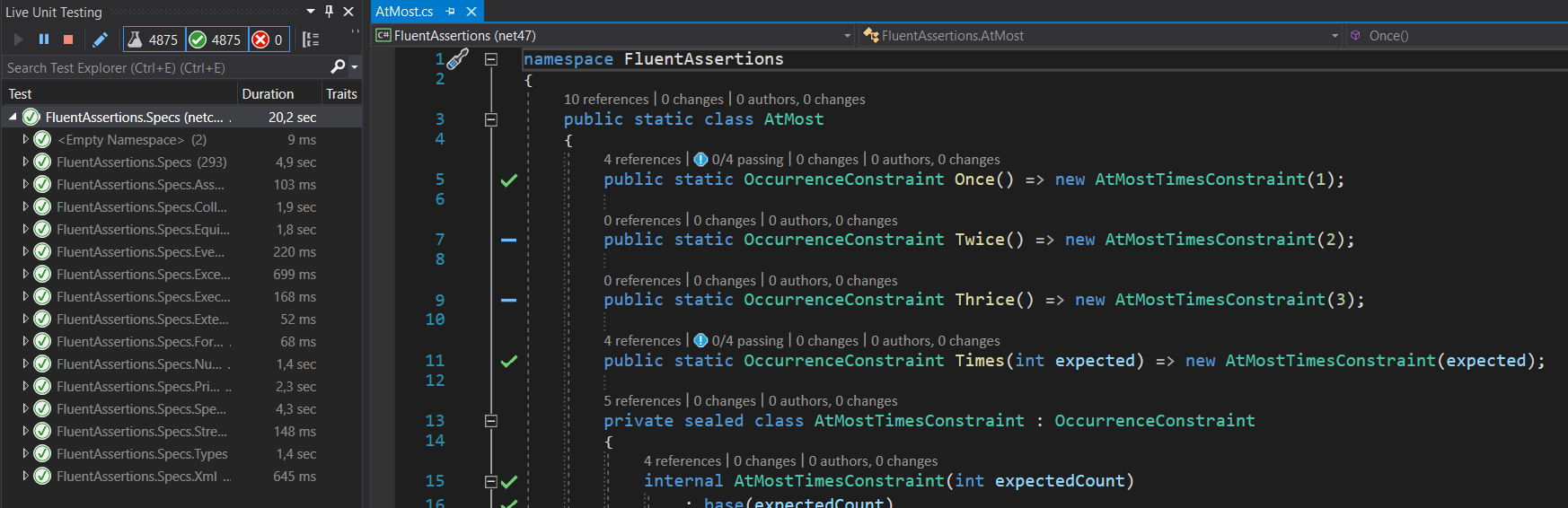Viewport: 1568px width, 508px height.
Task: Click the blue dash coverage marker beside Thrice()
Action: click(509, 301)
